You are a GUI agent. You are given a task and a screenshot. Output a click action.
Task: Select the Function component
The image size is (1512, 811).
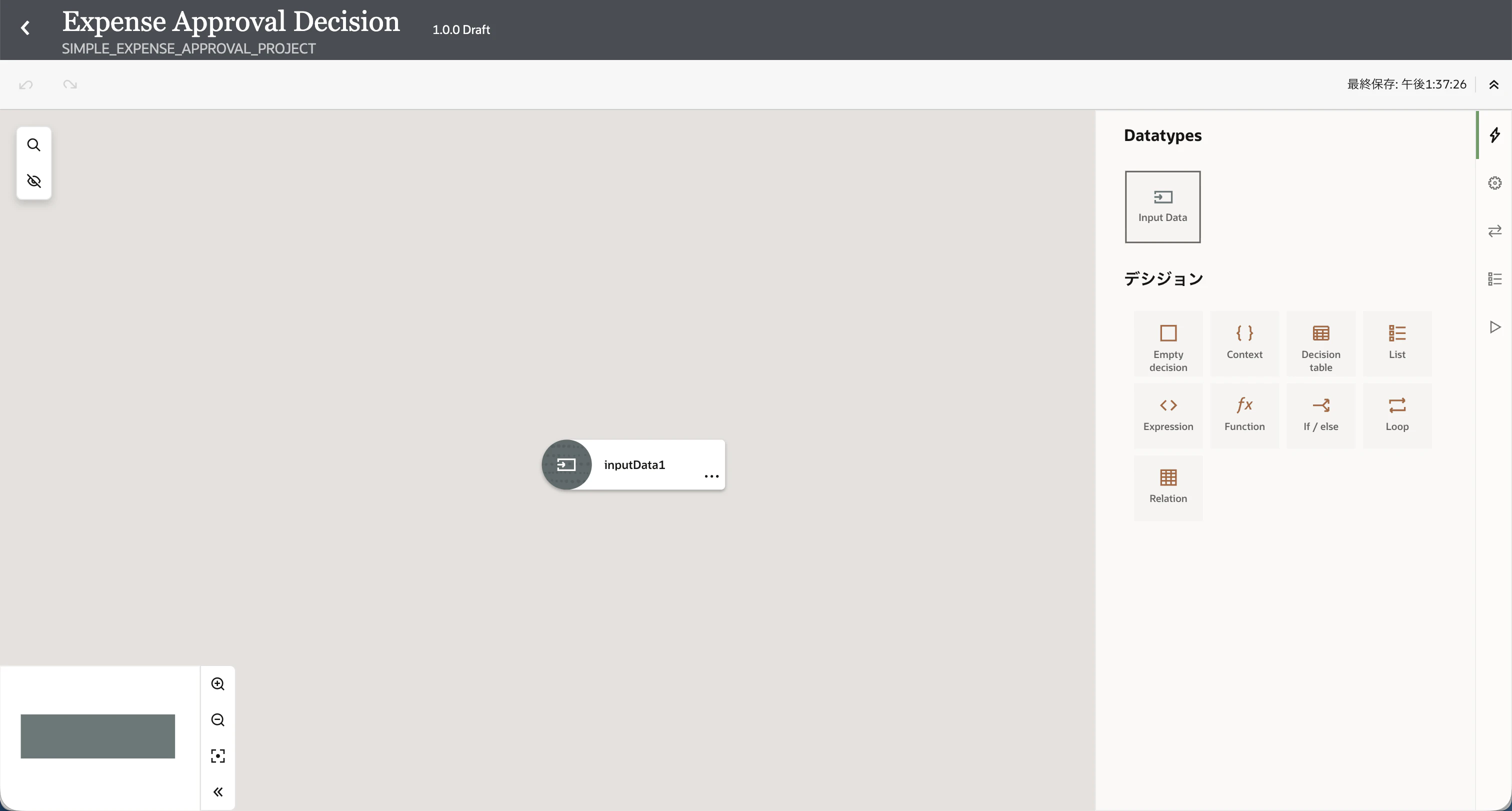1244,415
